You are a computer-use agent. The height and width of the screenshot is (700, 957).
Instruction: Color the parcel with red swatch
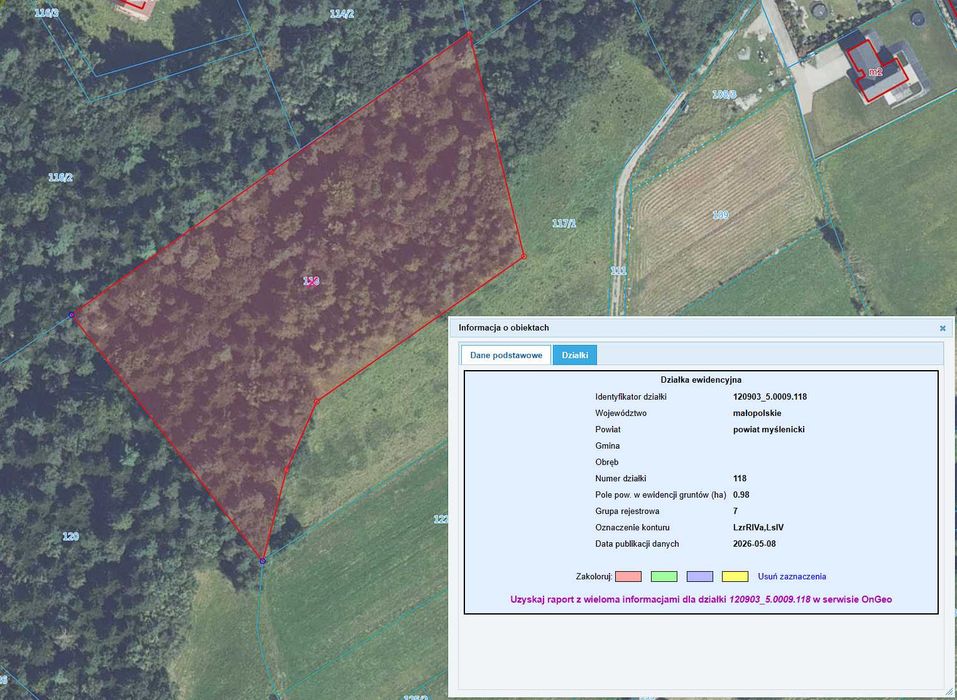click(628, 576)
